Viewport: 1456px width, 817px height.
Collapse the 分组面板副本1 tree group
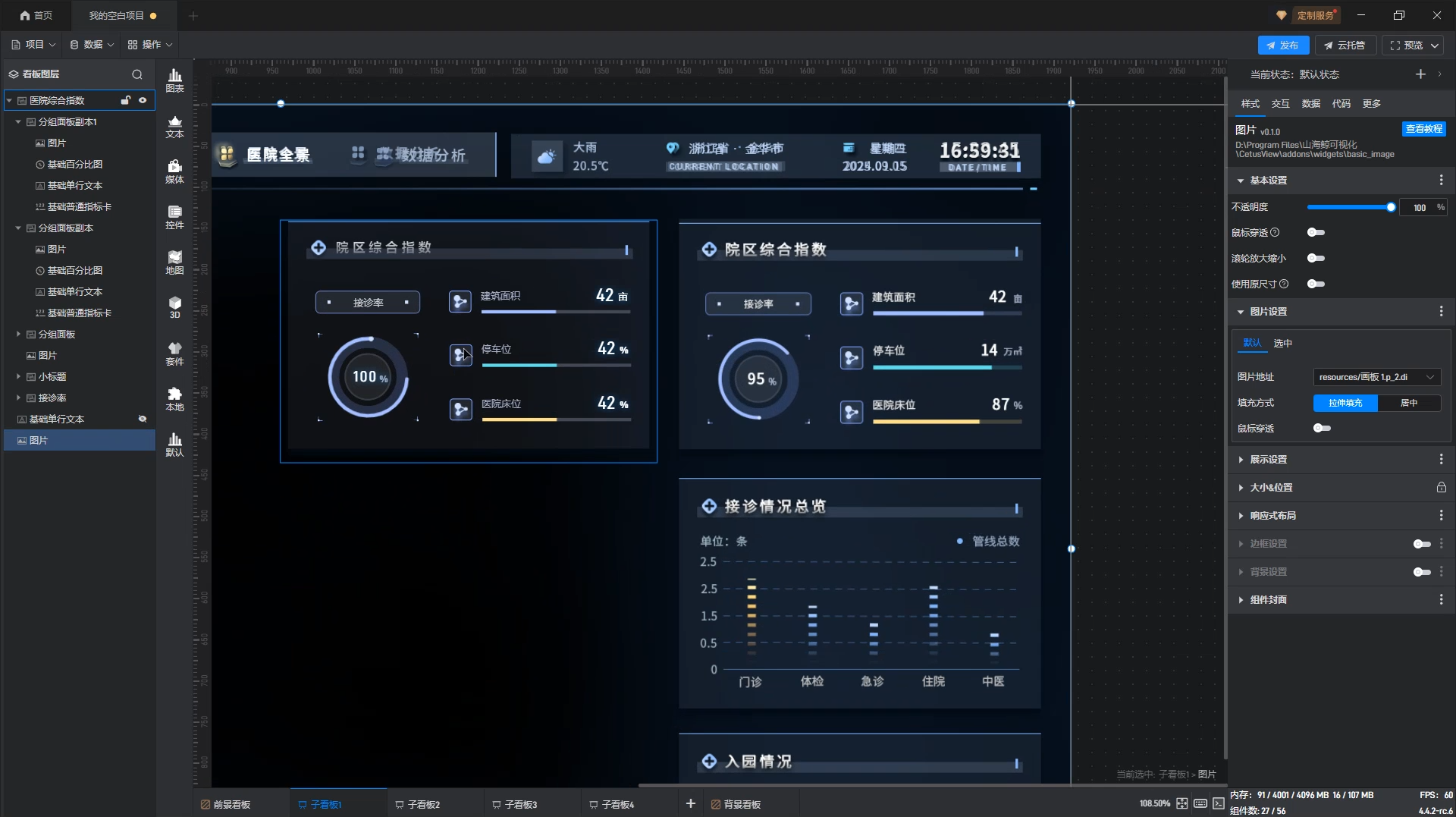pos(18,121)
